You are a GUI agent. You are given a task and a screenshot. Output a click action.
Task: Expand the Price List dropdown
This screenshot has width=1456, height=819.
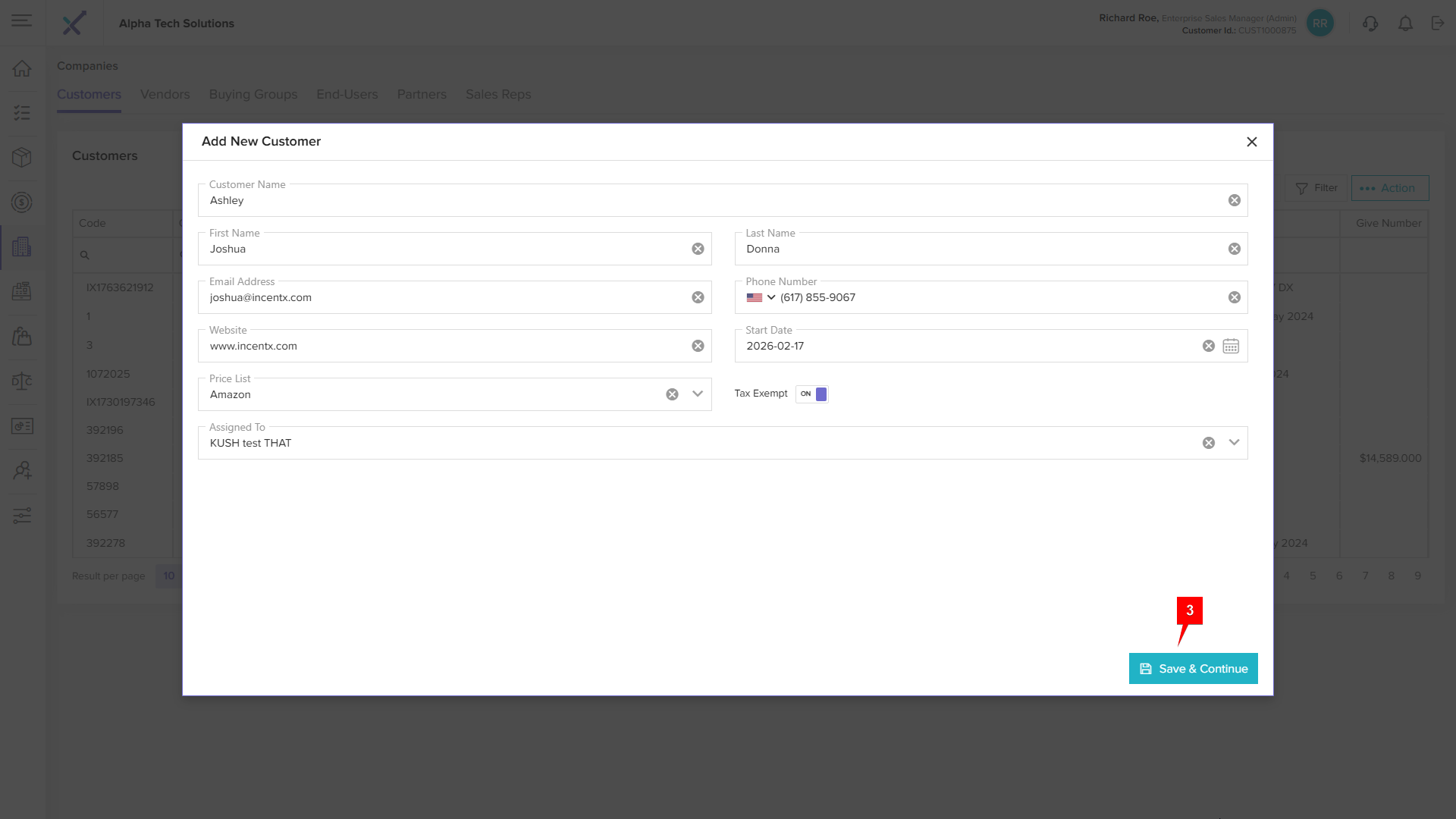pos(698,394)
